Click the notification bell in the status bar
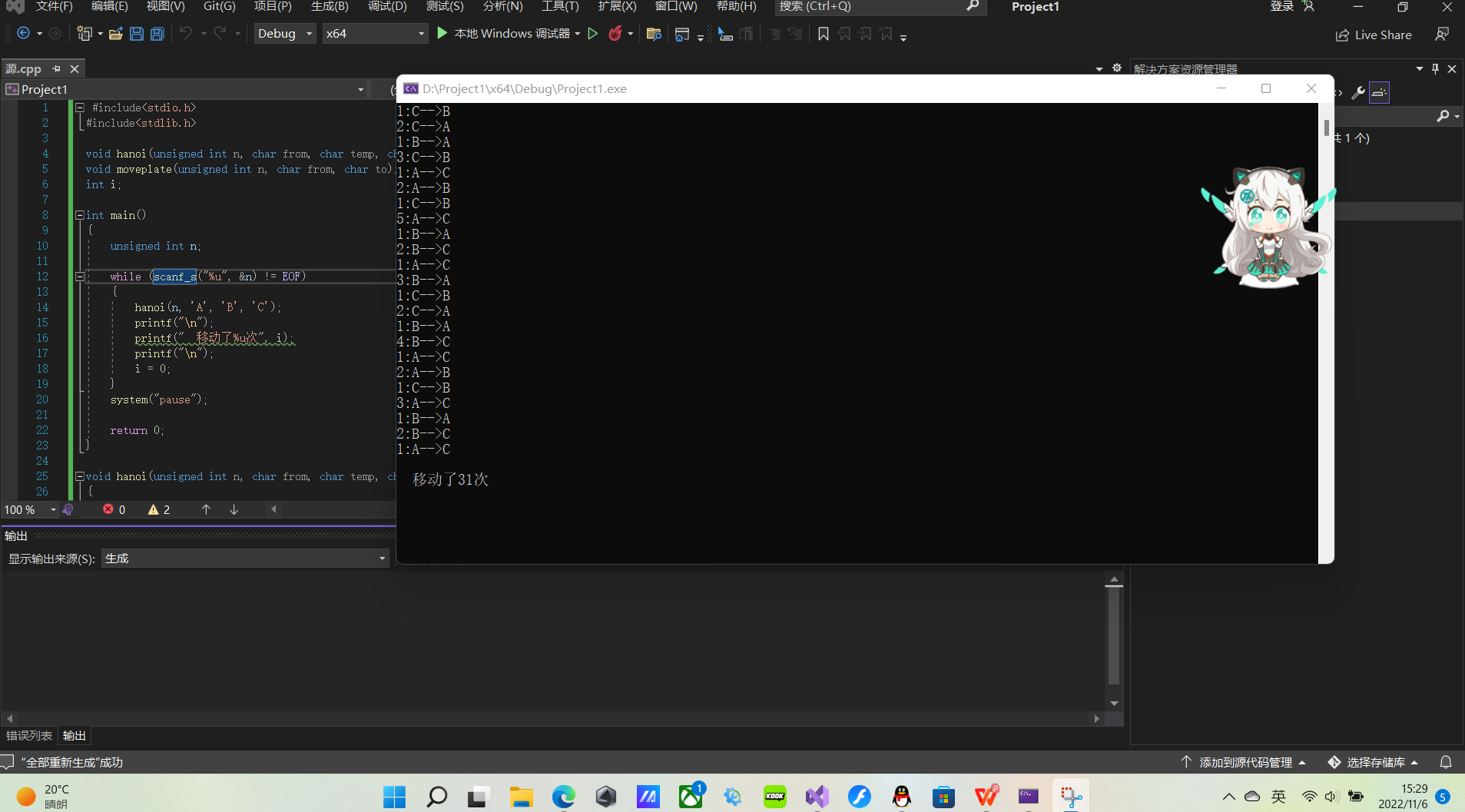The width and height of the screenshot is (1465, 812). [1446, 762]
